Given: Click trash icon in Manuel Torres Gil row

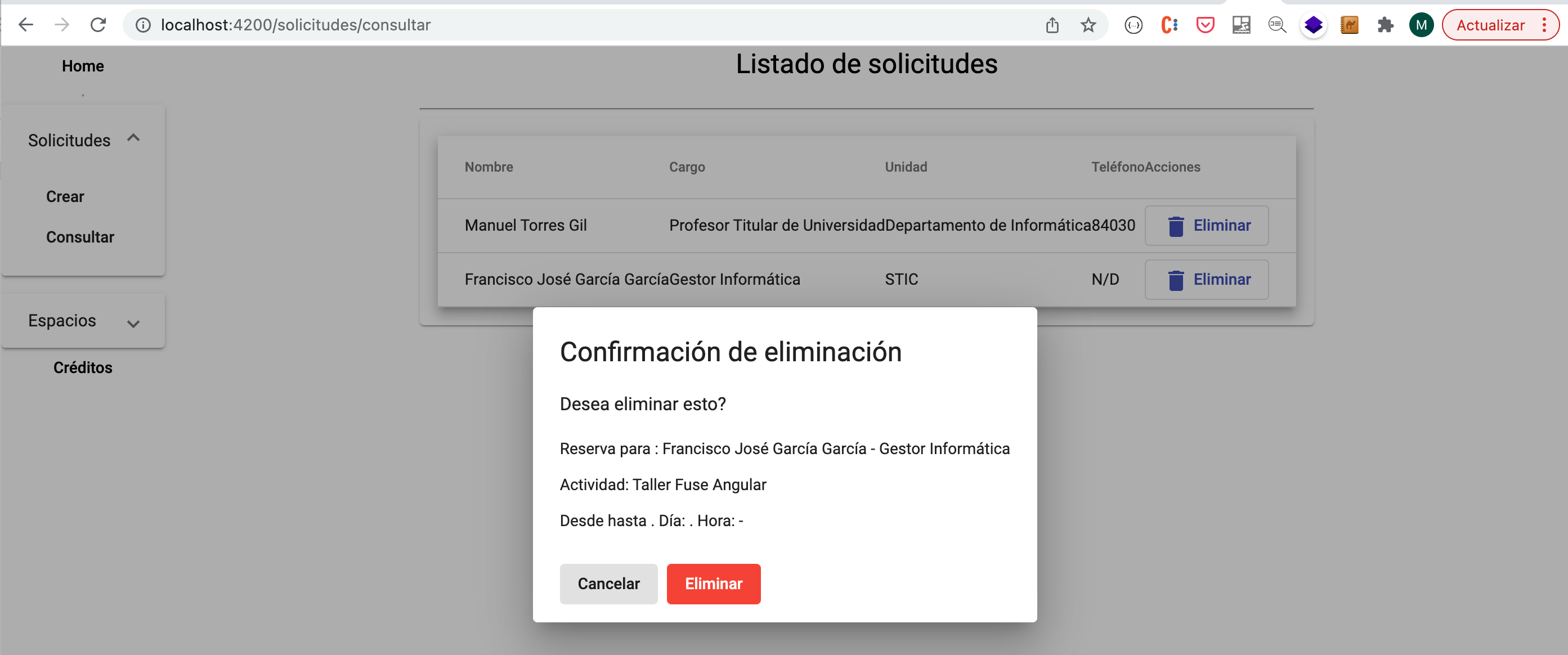Looking at the screenshot, I should (x=1176, y=226).
